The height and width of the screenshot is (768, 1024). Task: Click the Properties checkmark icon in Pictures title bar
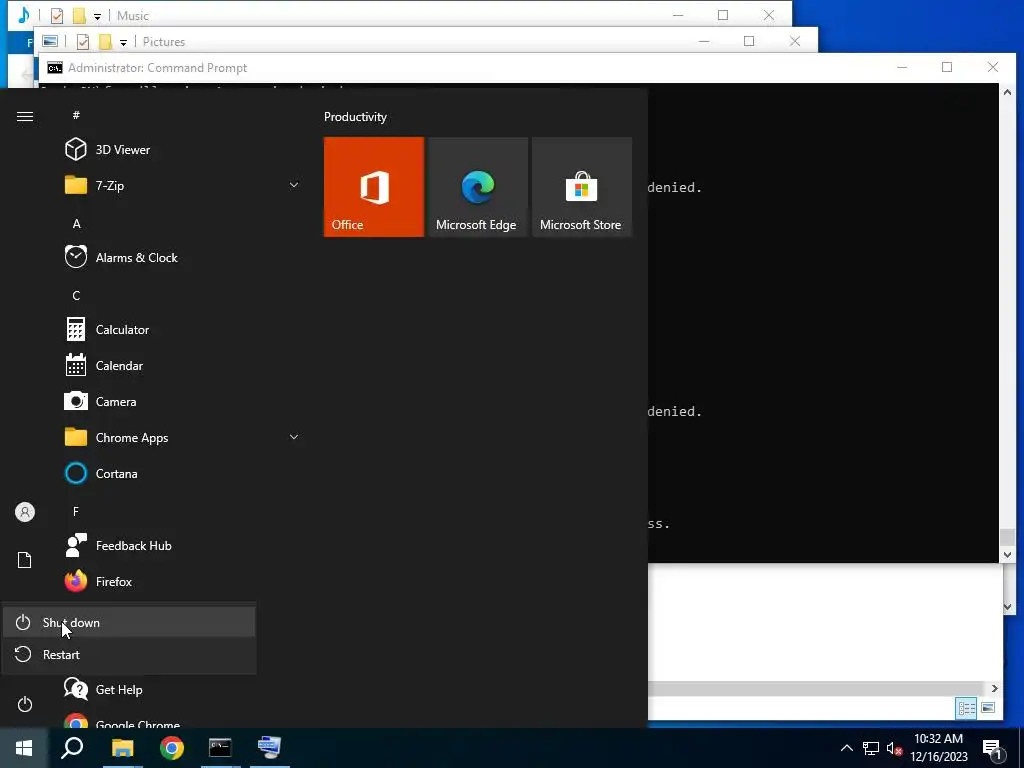(83, 42)
